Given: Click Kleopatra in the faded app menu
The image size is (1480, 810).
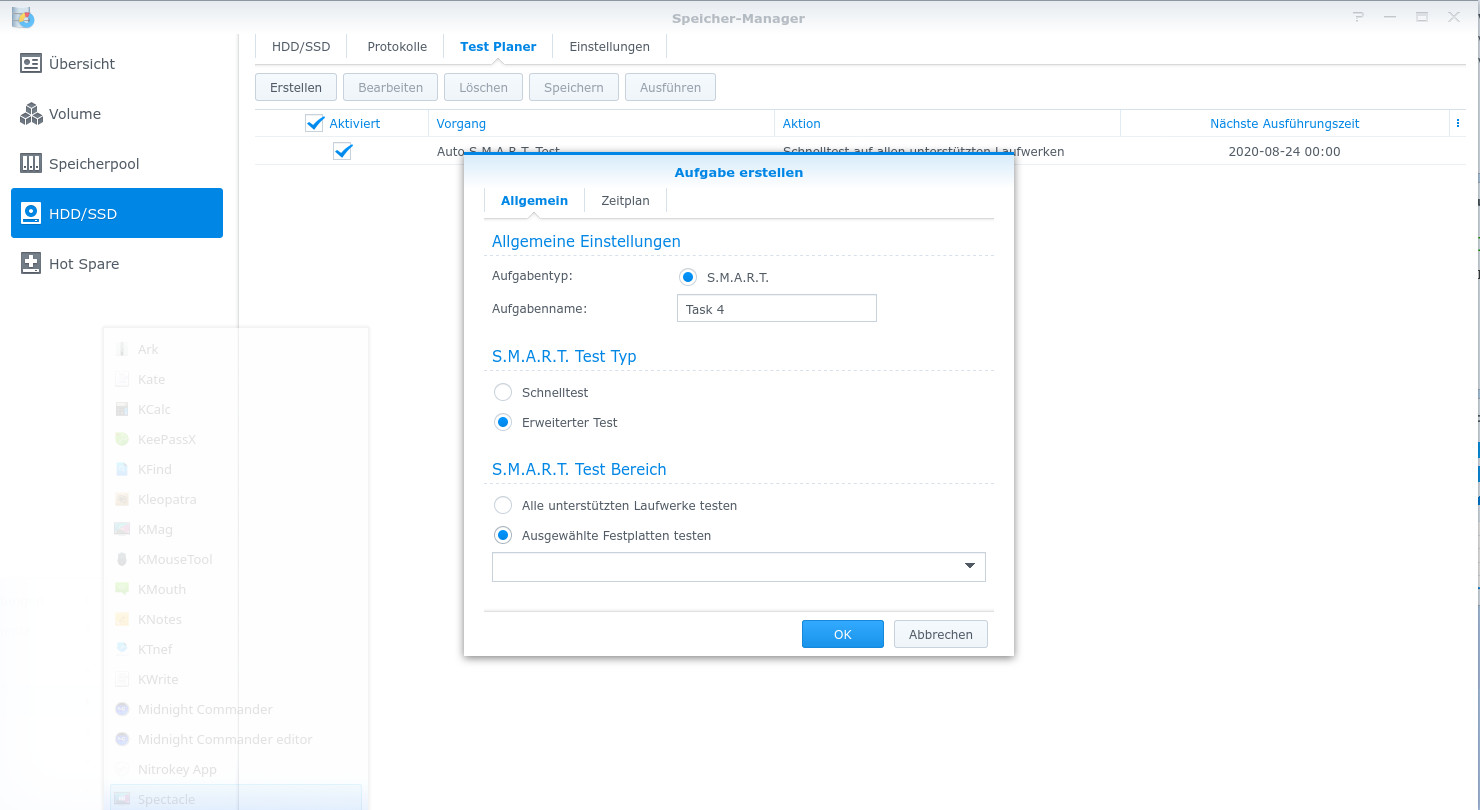Looking at the screenshot, I should pos(235,499).
